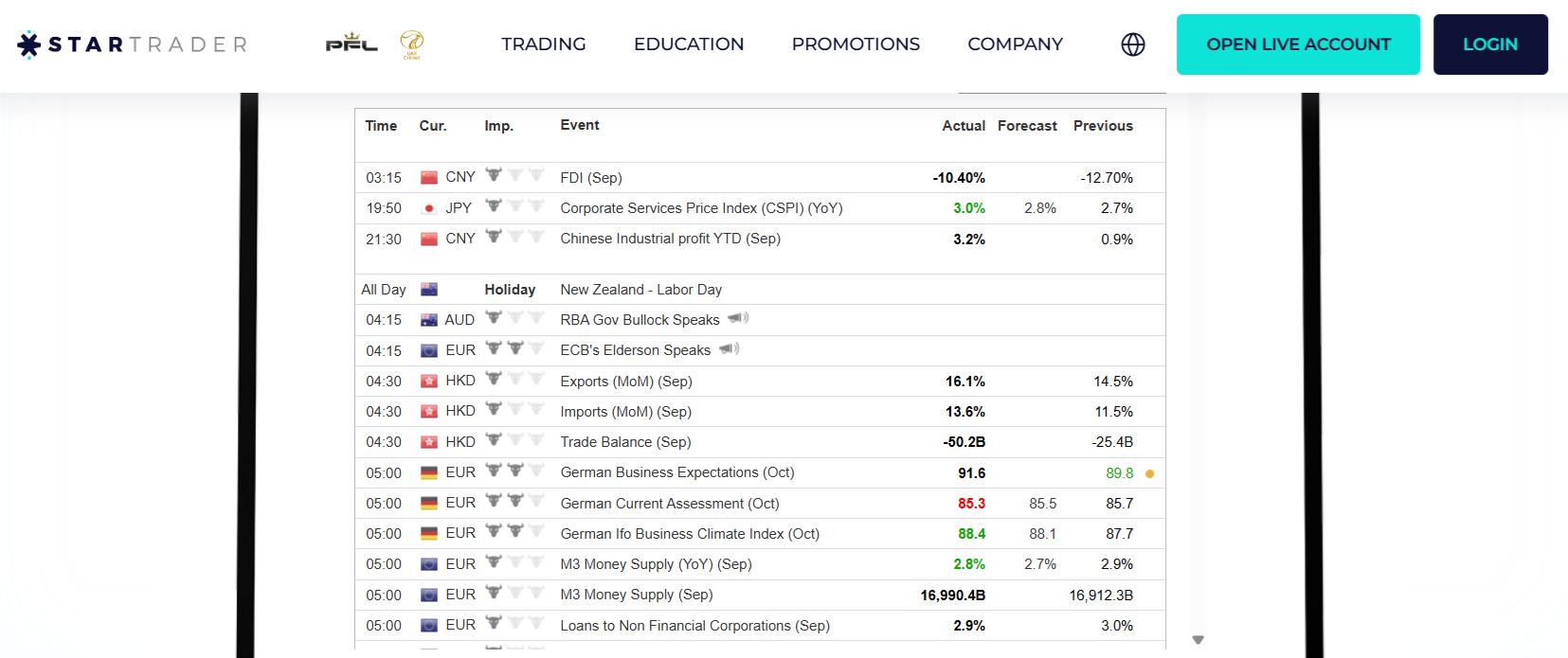Click forecast value 88.1
Image resolution: width=1568 pixels, height=658 pixels.
point(1043,534)
